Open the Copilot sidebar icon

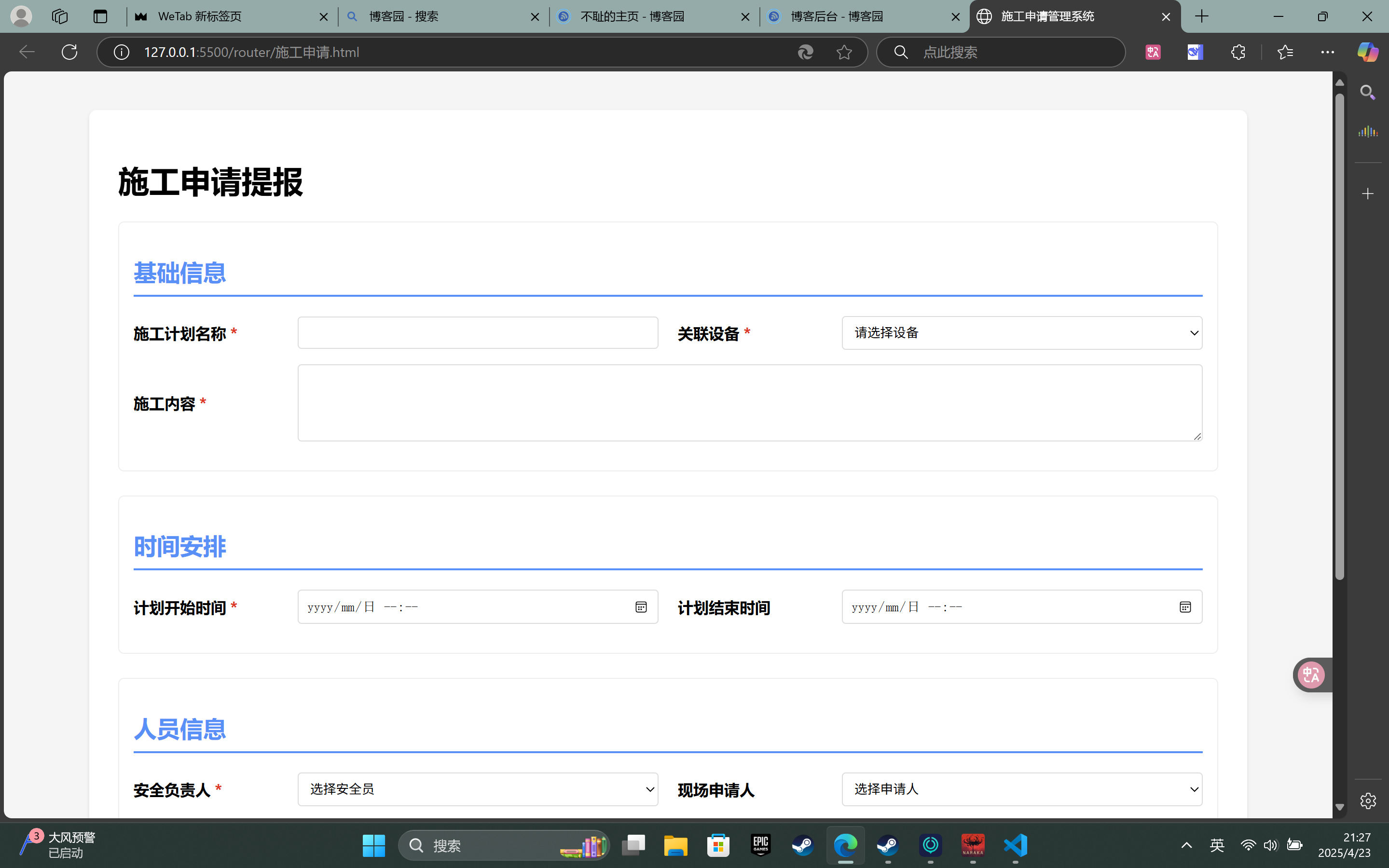pyautogui.click(x=1367, y=52)
